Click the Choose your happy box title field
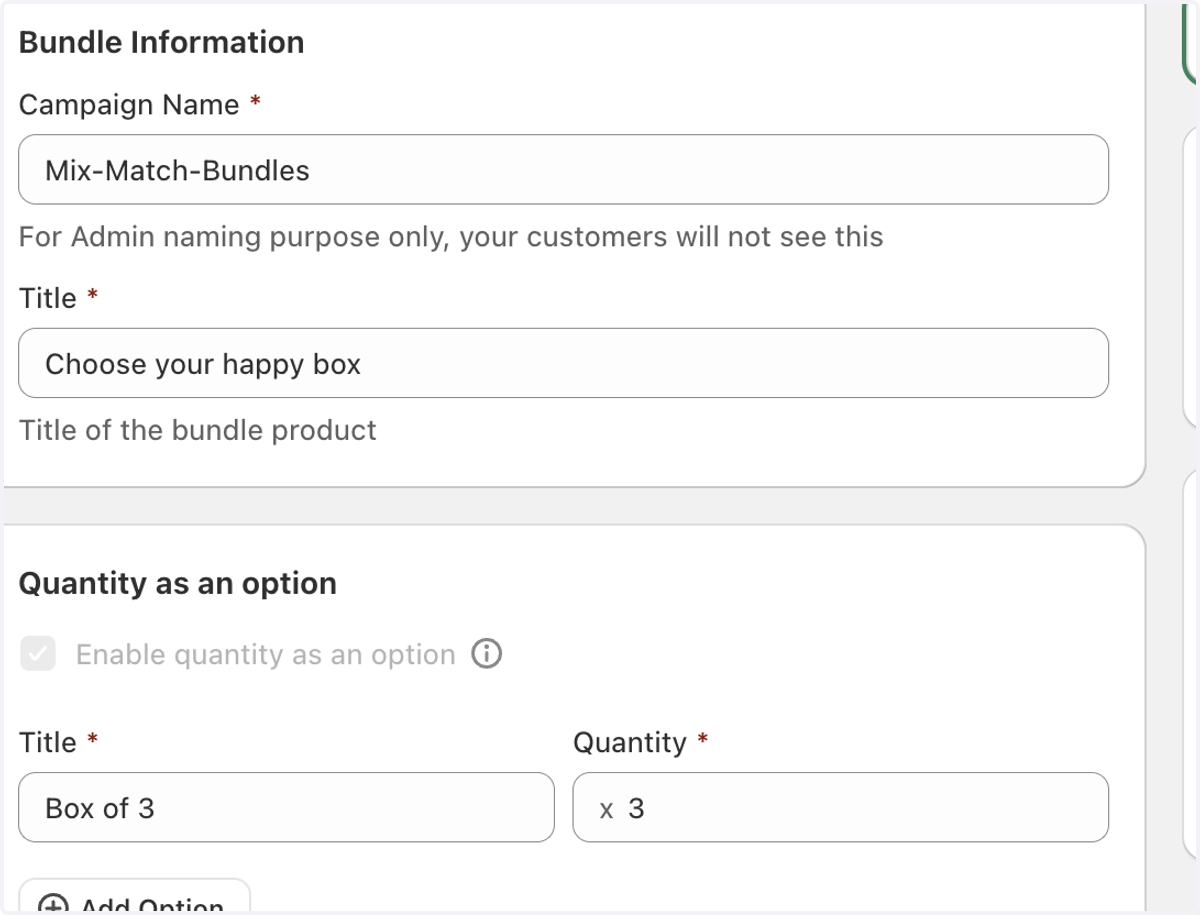The image size is (1200, 915). [x=563, y=364]
